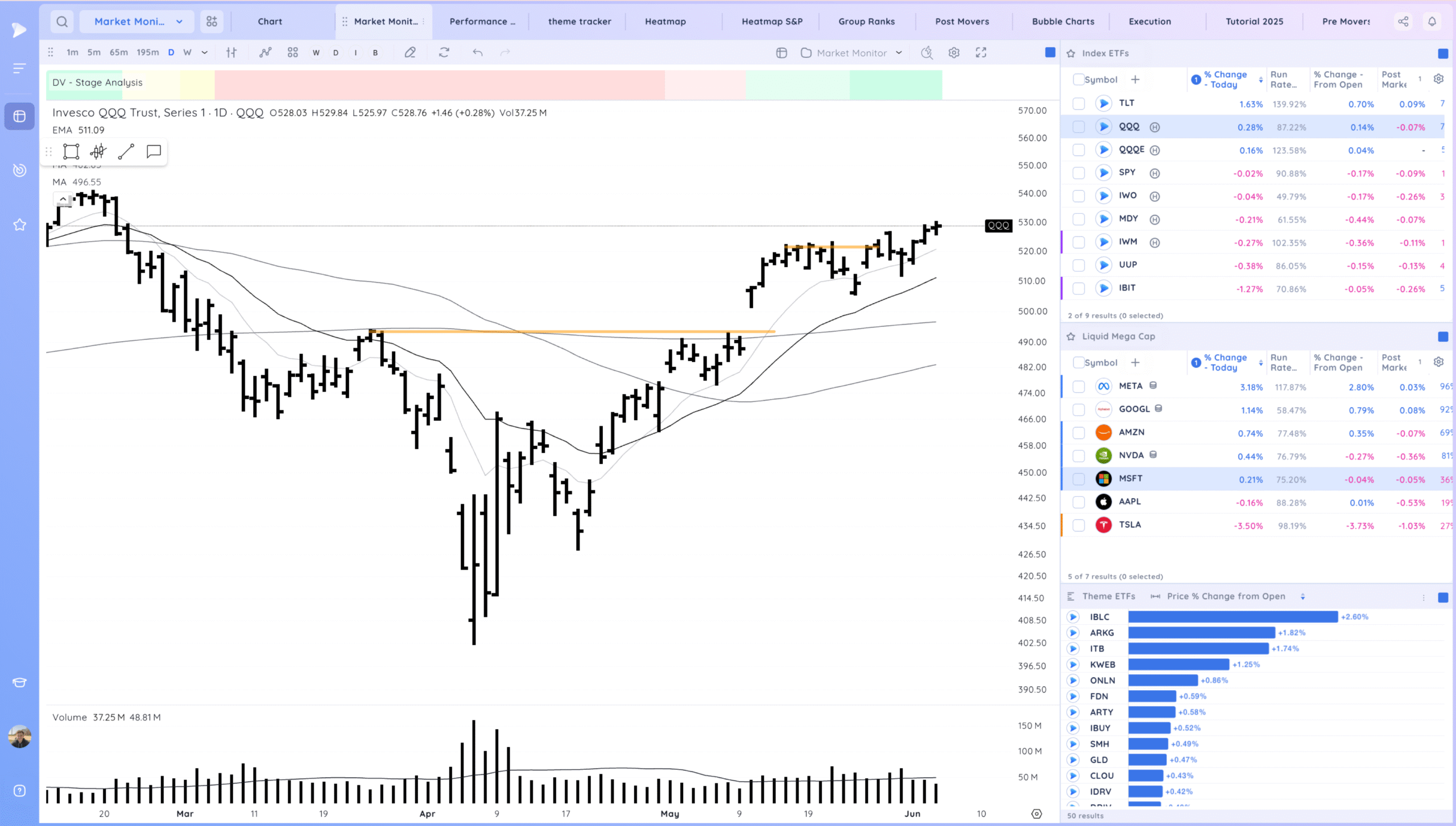Open the comment annotation tool
This screenshot has width=1456, height=826.
click(154, 151)
